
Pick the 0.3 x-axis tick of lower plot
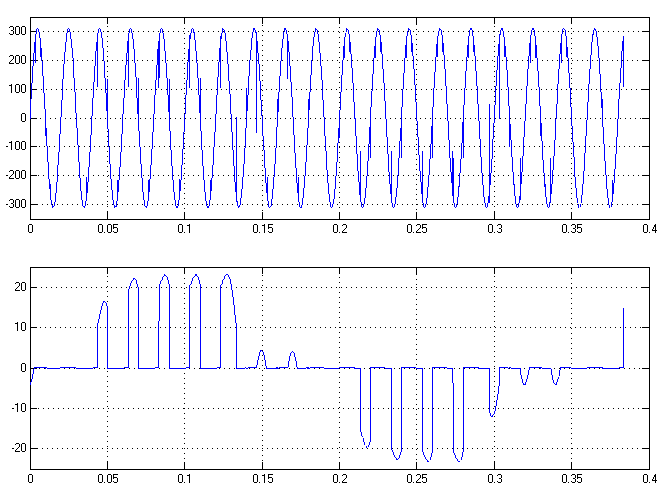[x=494, y=479]
